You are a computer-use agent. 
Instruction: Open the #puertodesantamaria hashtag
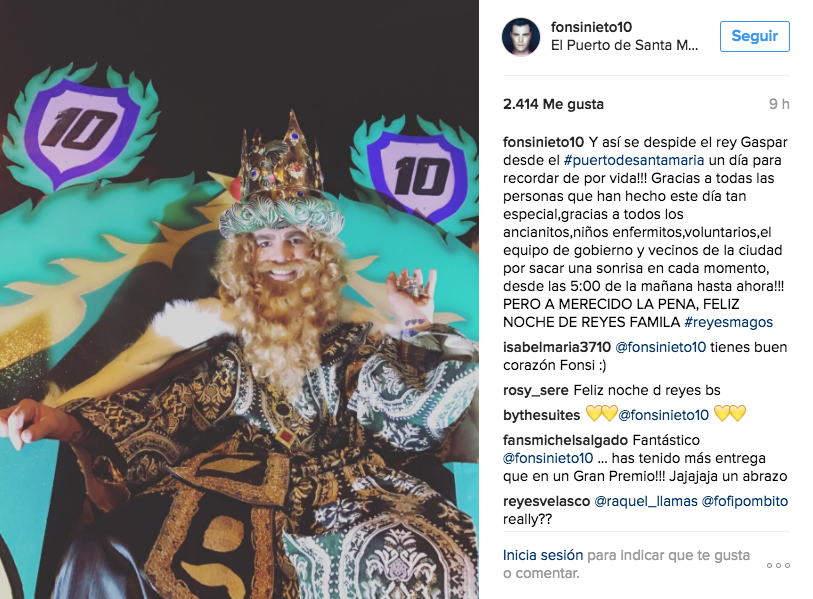pos(634,160)
